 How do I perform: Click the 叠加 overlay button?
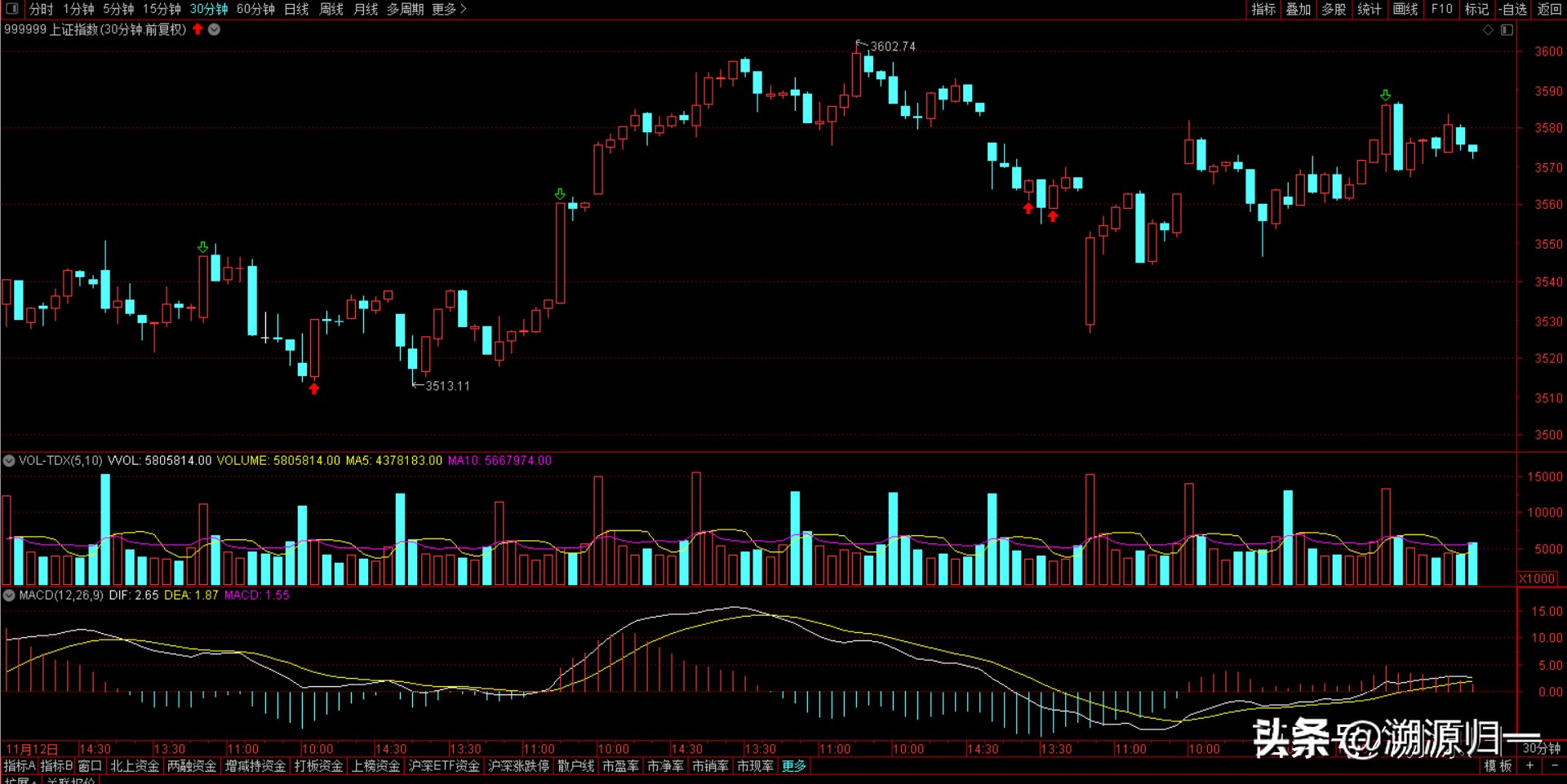coord(1298,9)
